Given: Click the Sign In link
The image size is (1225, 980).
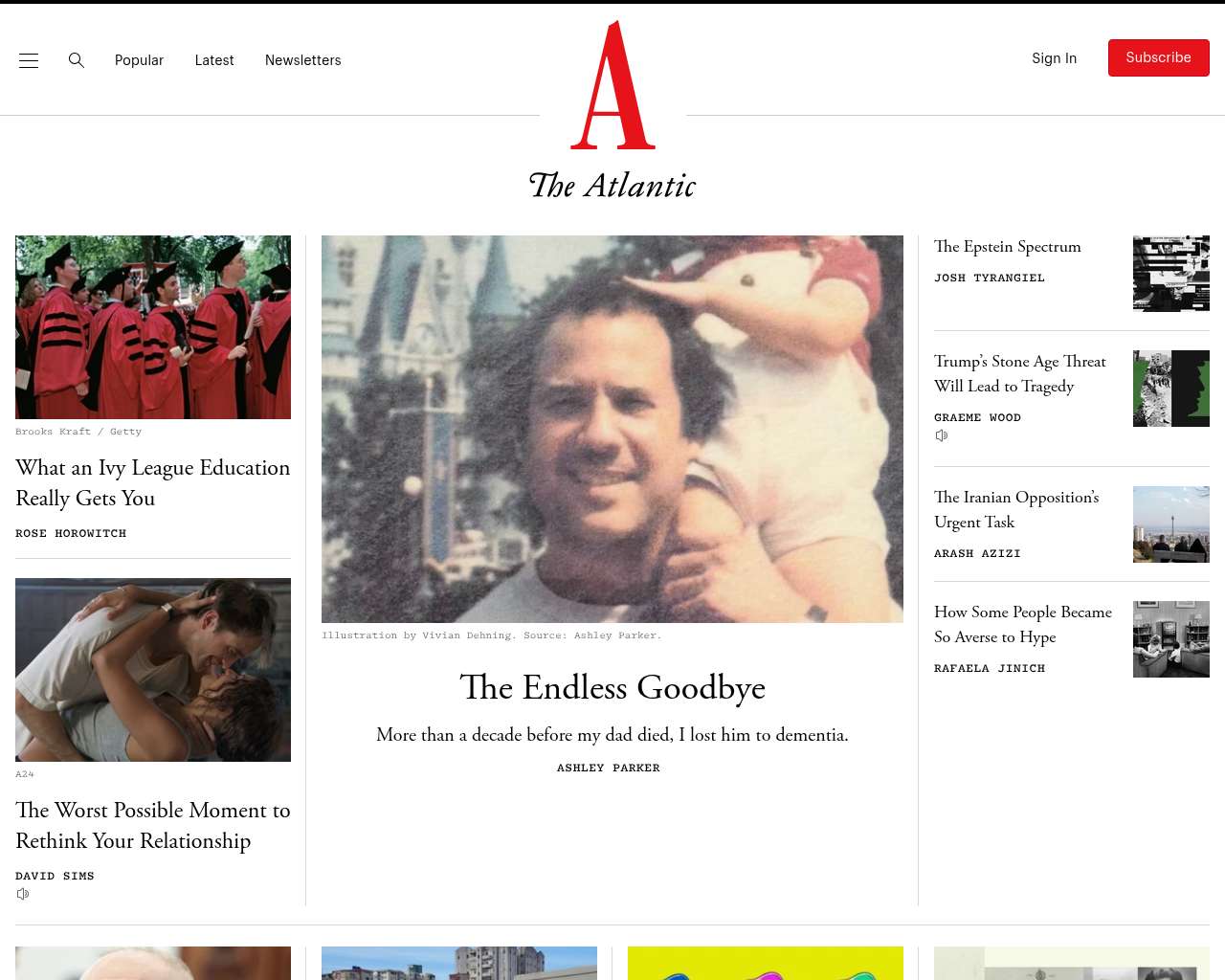Looking at the screenshot, I should pyautogui.click(x=1054, y=58).
